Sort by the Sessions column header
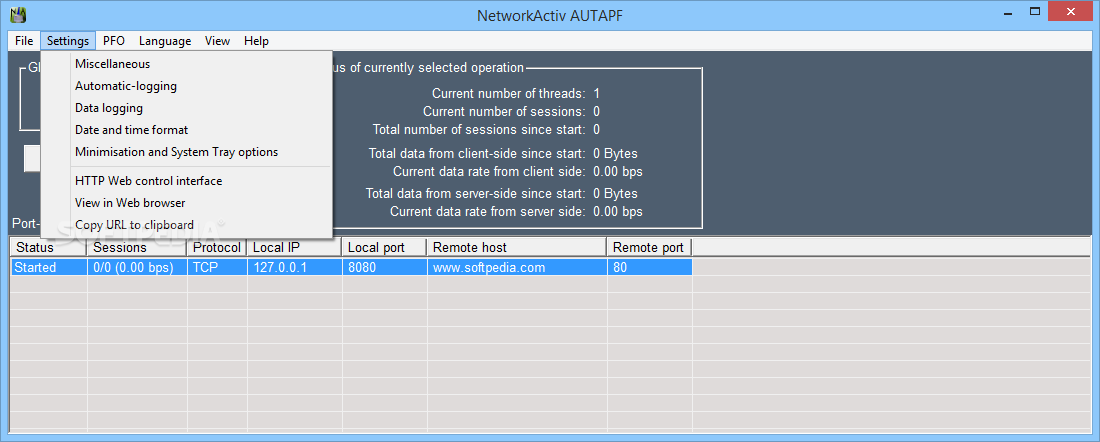Image resolution: width=1100 pixels, height=442 pixels. tap(137, 247)
